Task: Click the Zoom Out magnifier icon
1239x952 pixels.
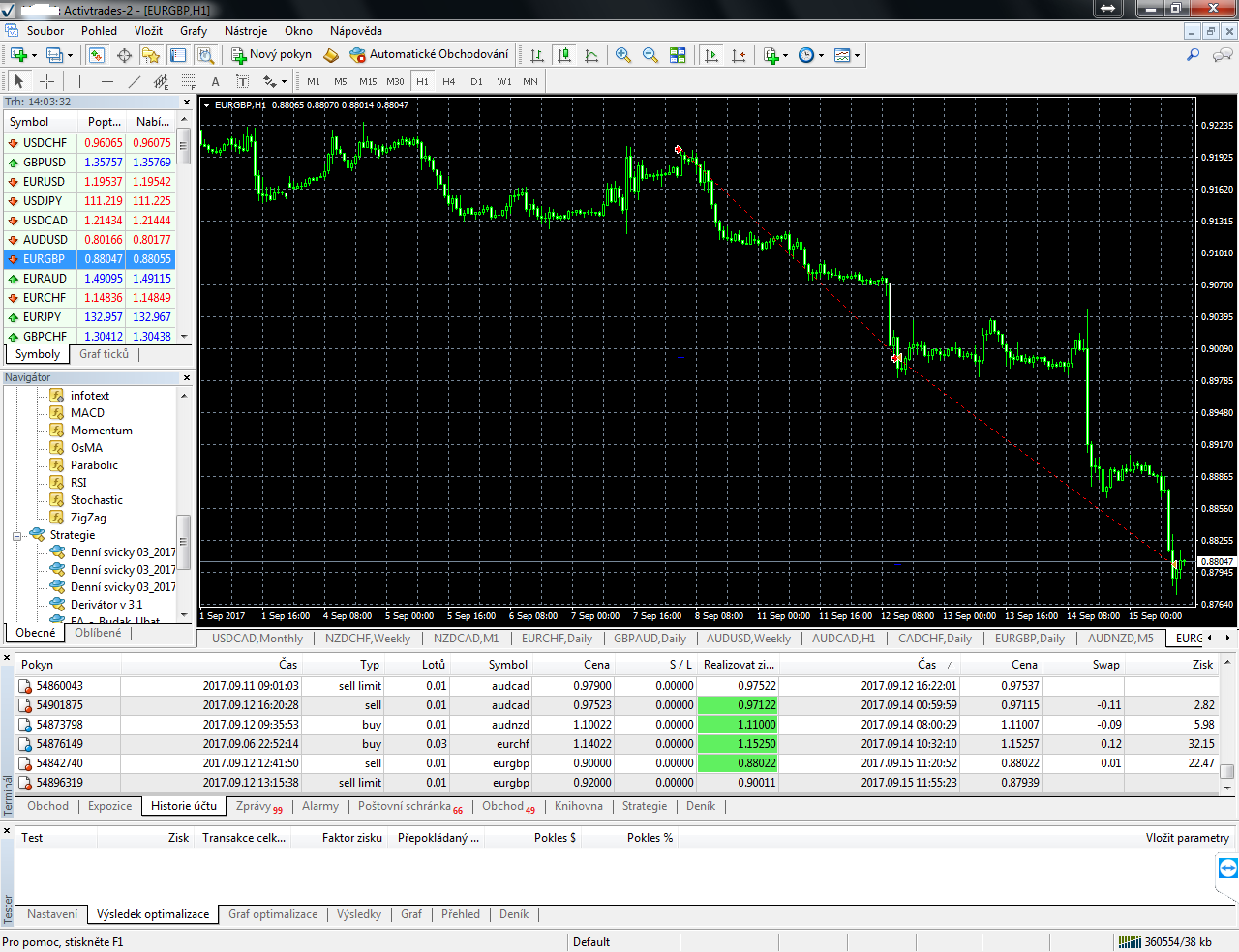Action: click(x=650, y=55)
